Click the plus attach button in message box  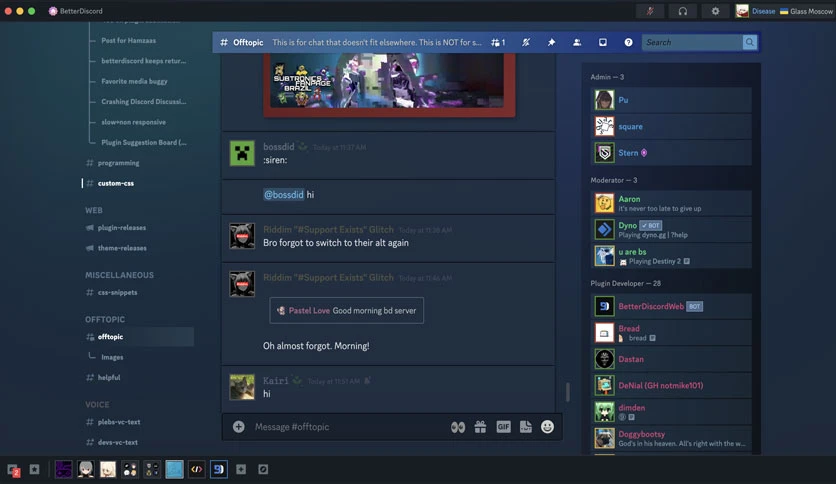(x=238, y=427)
